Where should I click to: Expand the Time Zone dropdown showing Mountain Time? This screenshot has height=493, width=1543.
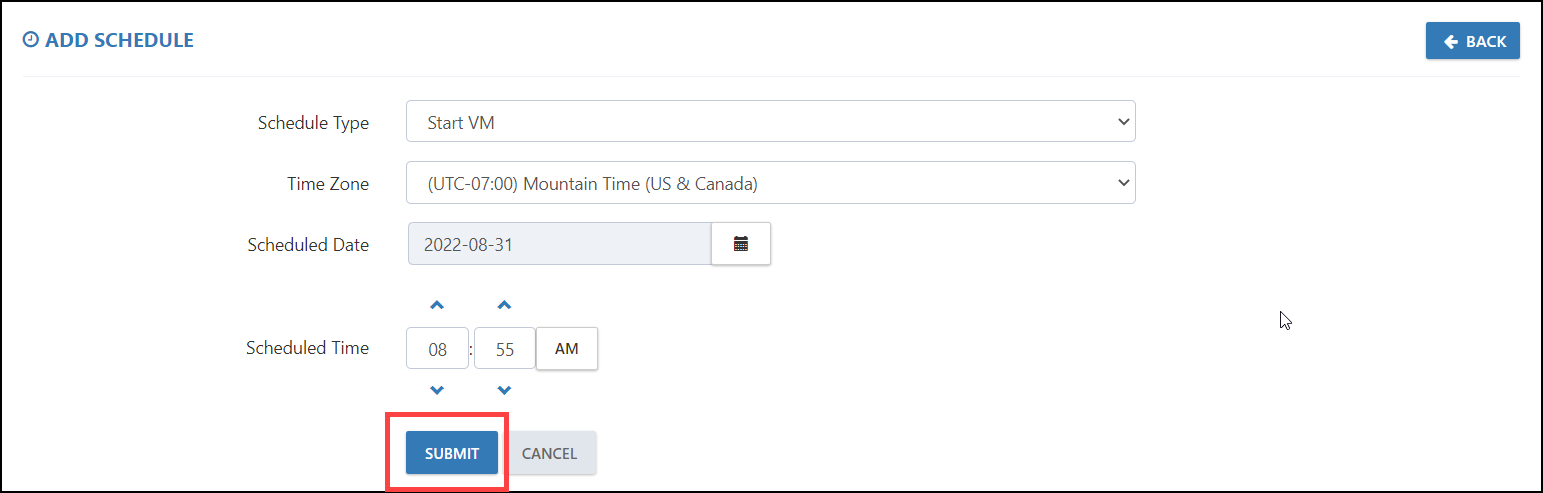[x=771, y=183]
